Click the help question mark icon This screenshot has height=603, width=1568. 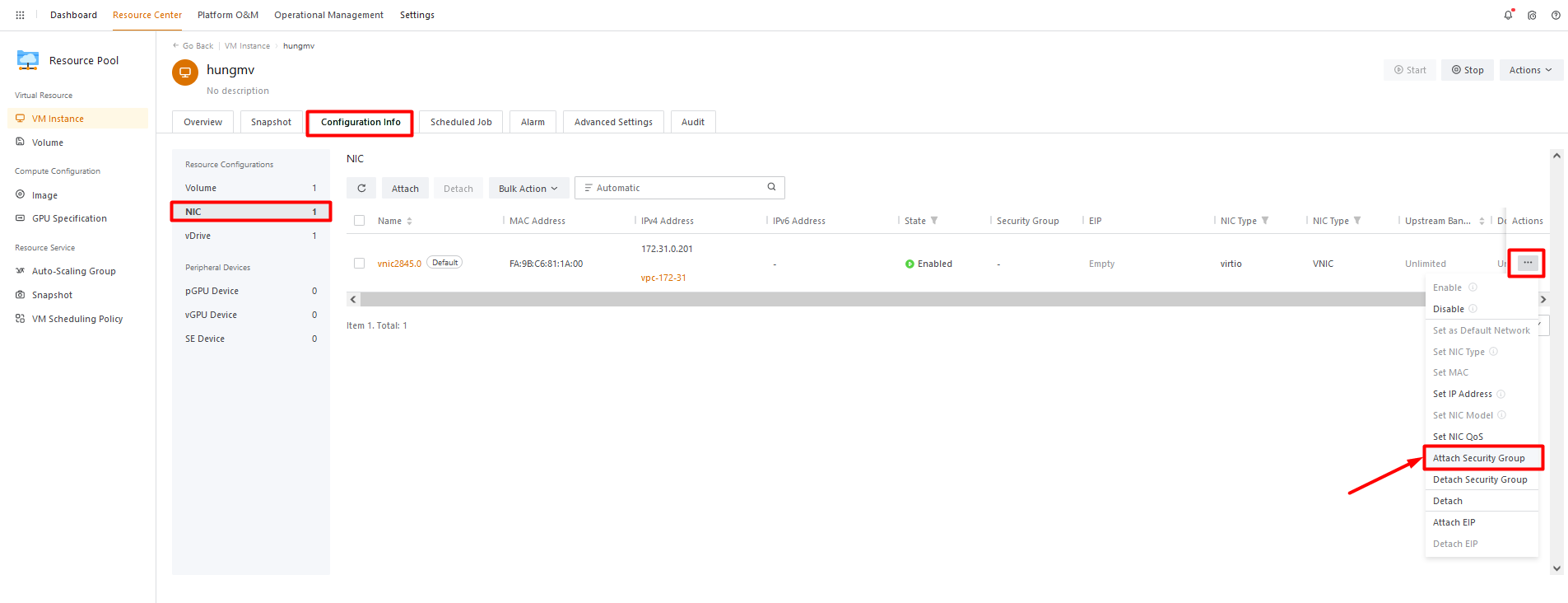tap(1556, 15)
